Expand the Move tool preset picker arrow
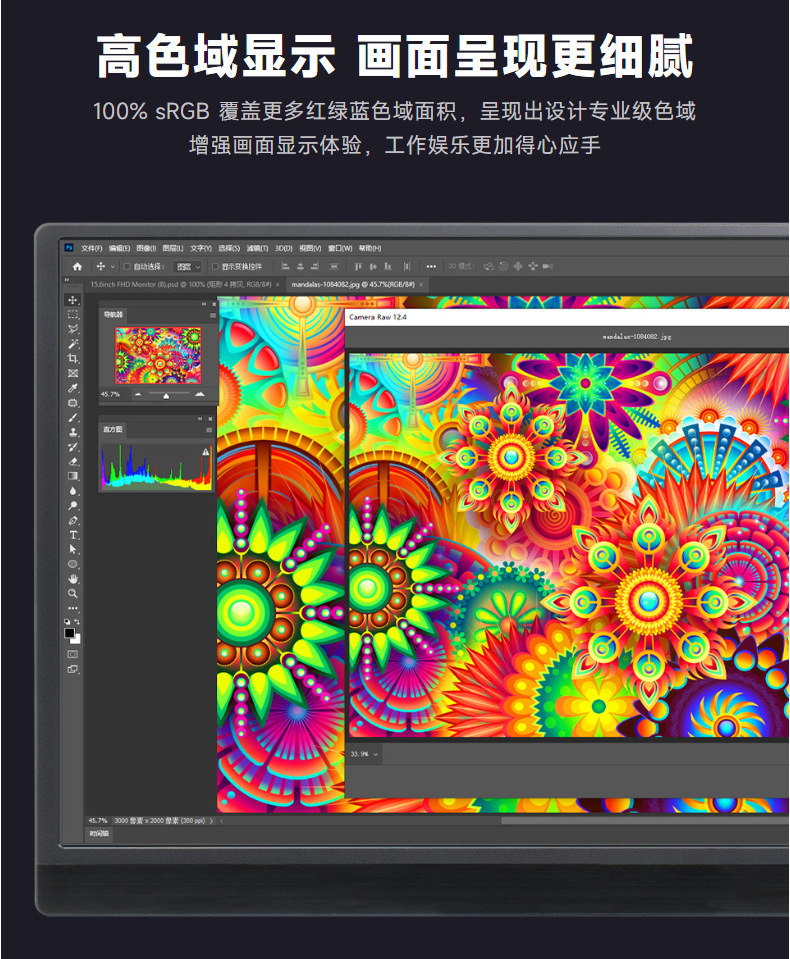The image size is (790, 959). pos(113,267)
